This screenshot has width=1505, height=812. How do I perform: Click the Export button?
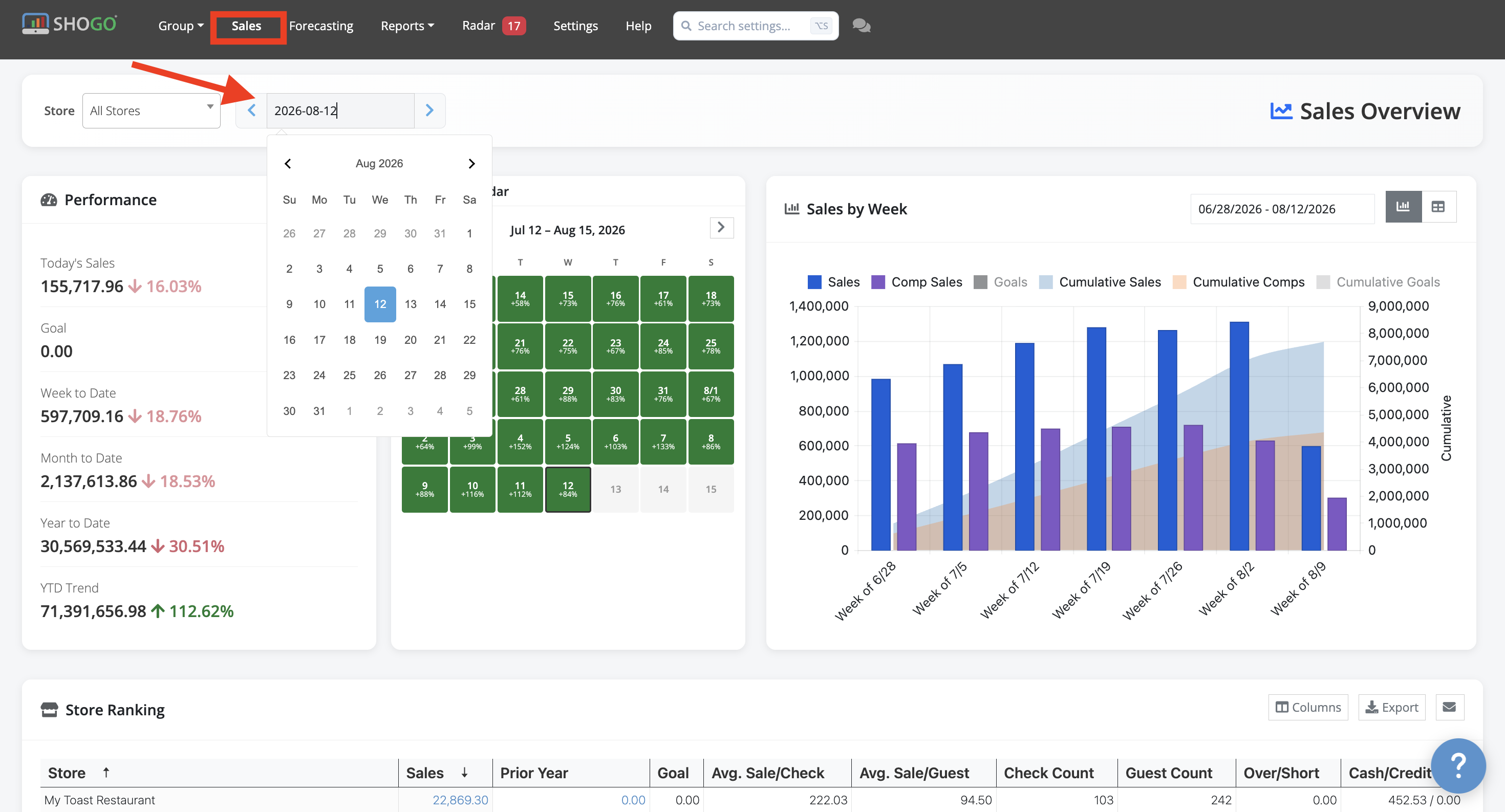point(1392,707)
